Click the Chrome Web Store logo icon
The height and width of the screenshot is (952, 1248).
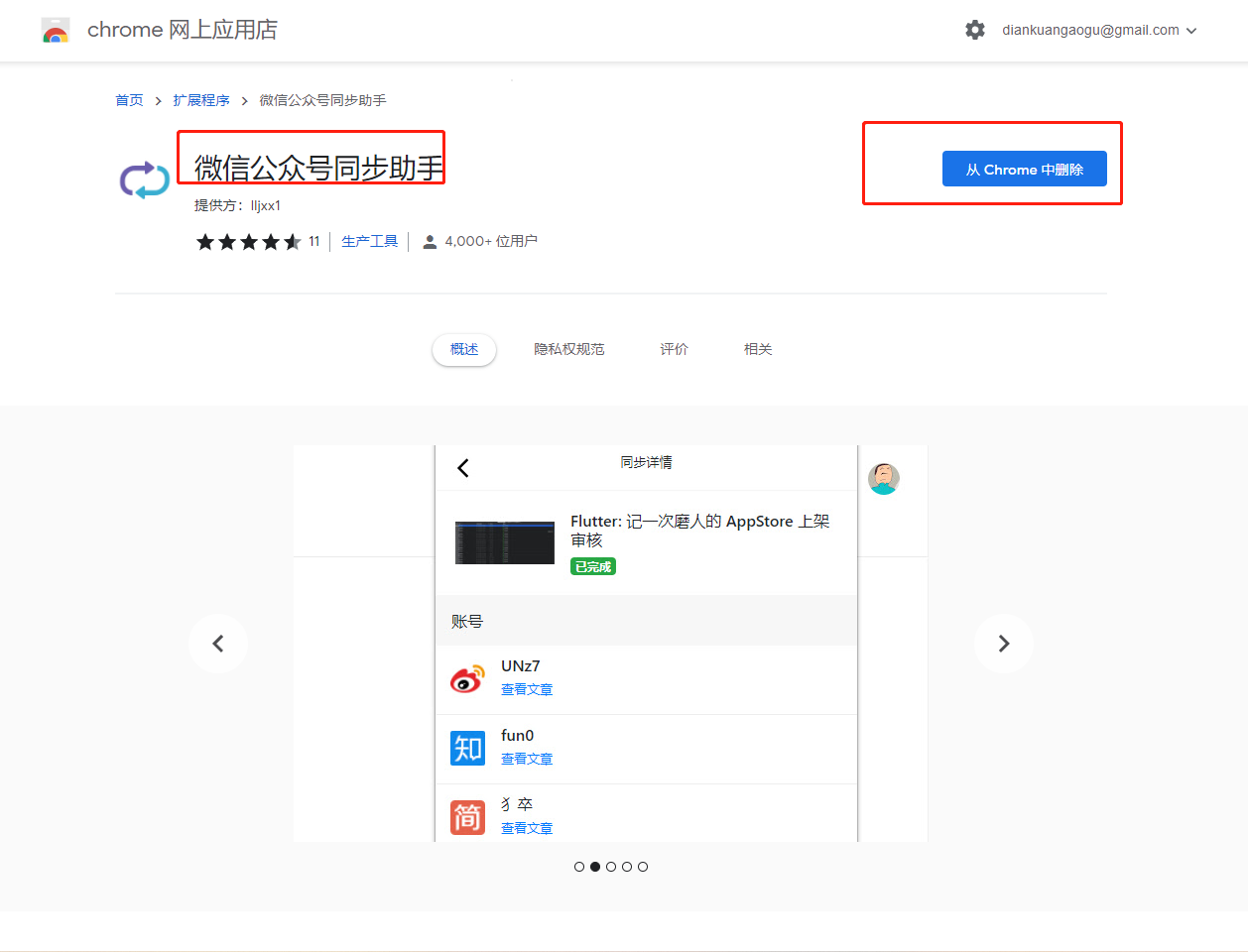click(x=56, y=31)
